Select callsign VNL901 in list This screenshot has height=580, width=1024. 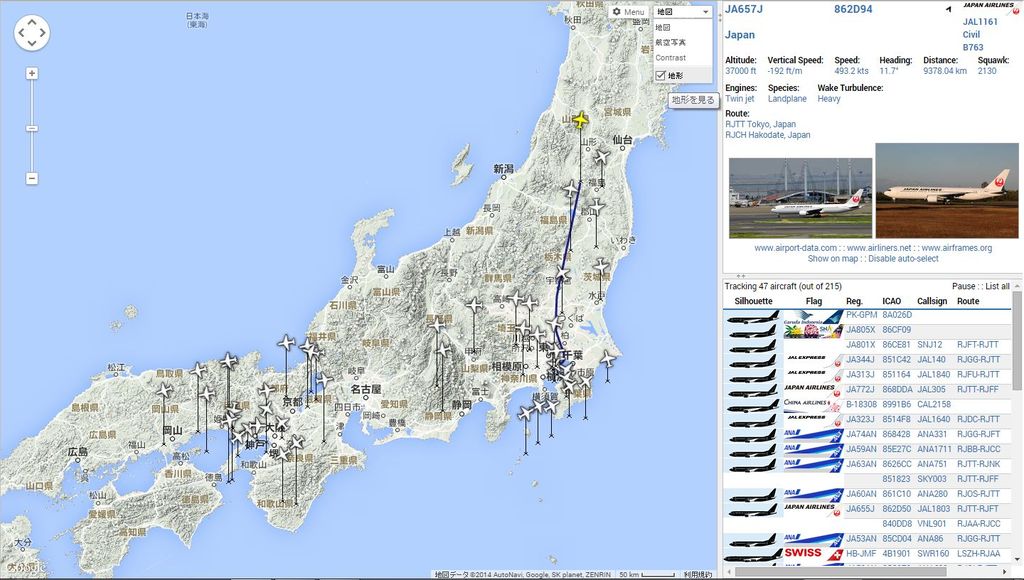coord(932,524)
